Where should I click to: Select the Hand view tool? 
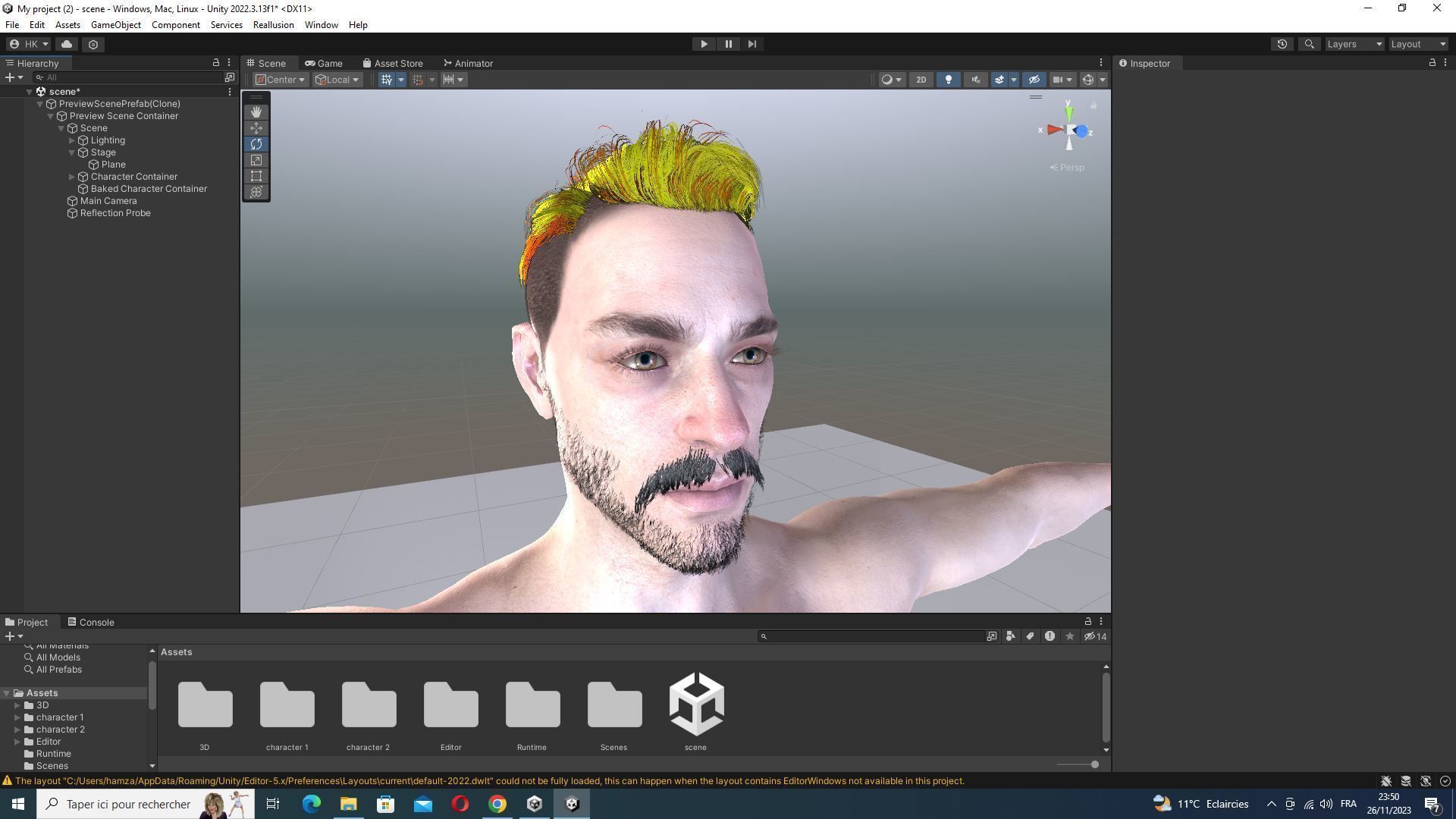[256, 112]
